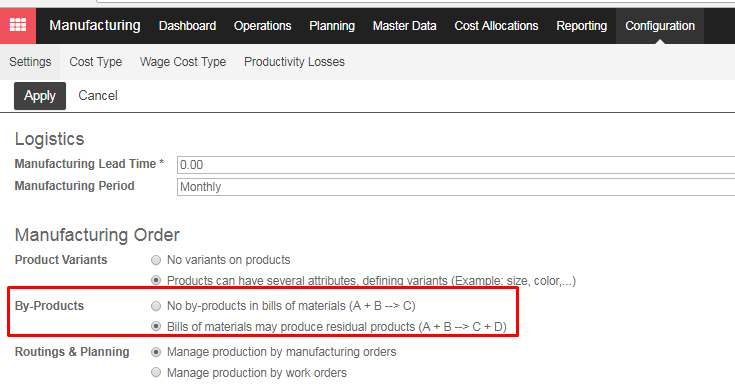The image size is (735, 387).
Task: Switch to Wage Cost Type submenu
Action: [183, 62]
